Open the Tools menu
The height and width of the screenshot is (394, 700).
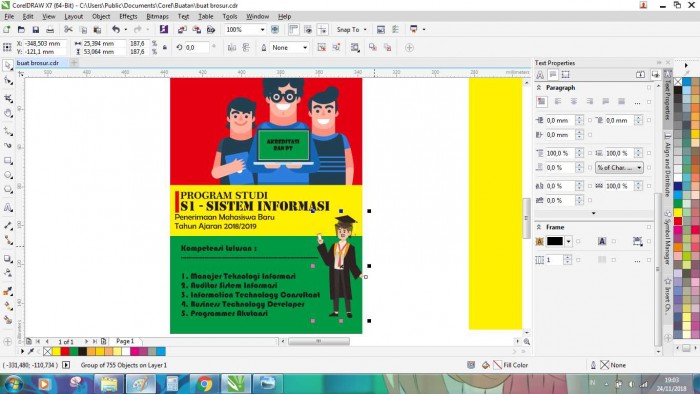pos(229,17)
